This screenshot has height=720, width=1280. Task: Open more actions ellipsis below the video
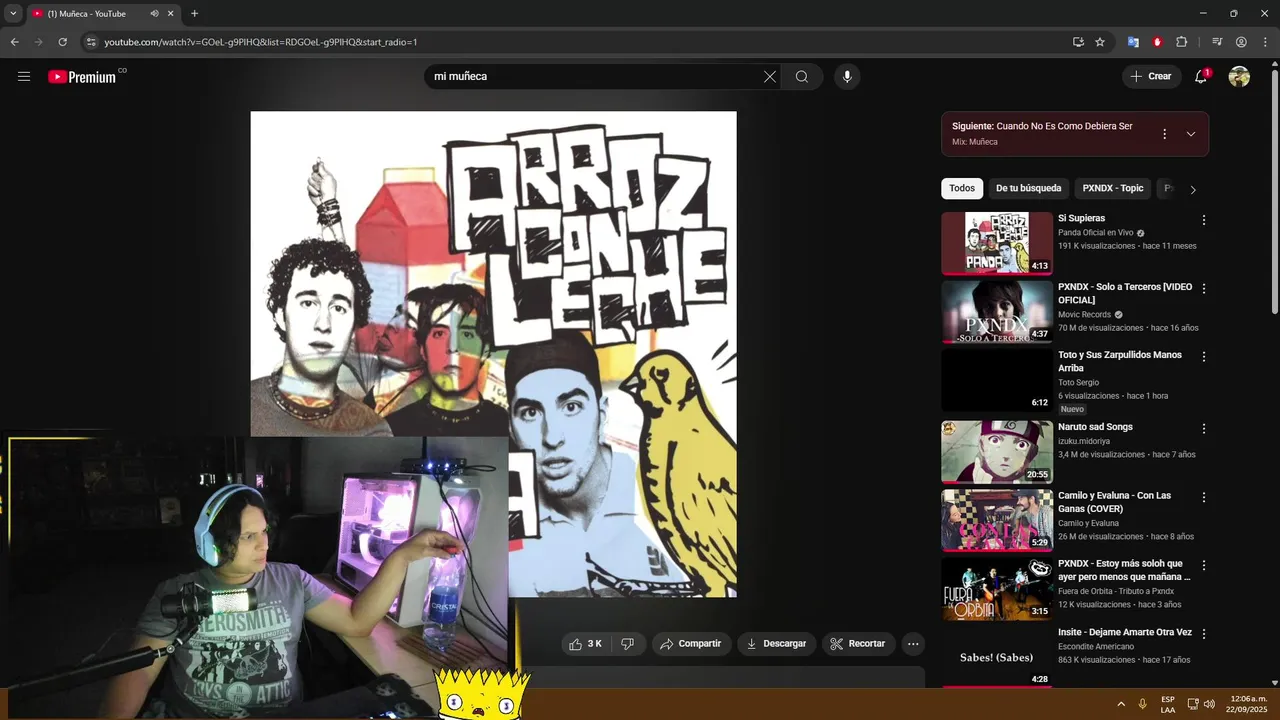point(912,644)
